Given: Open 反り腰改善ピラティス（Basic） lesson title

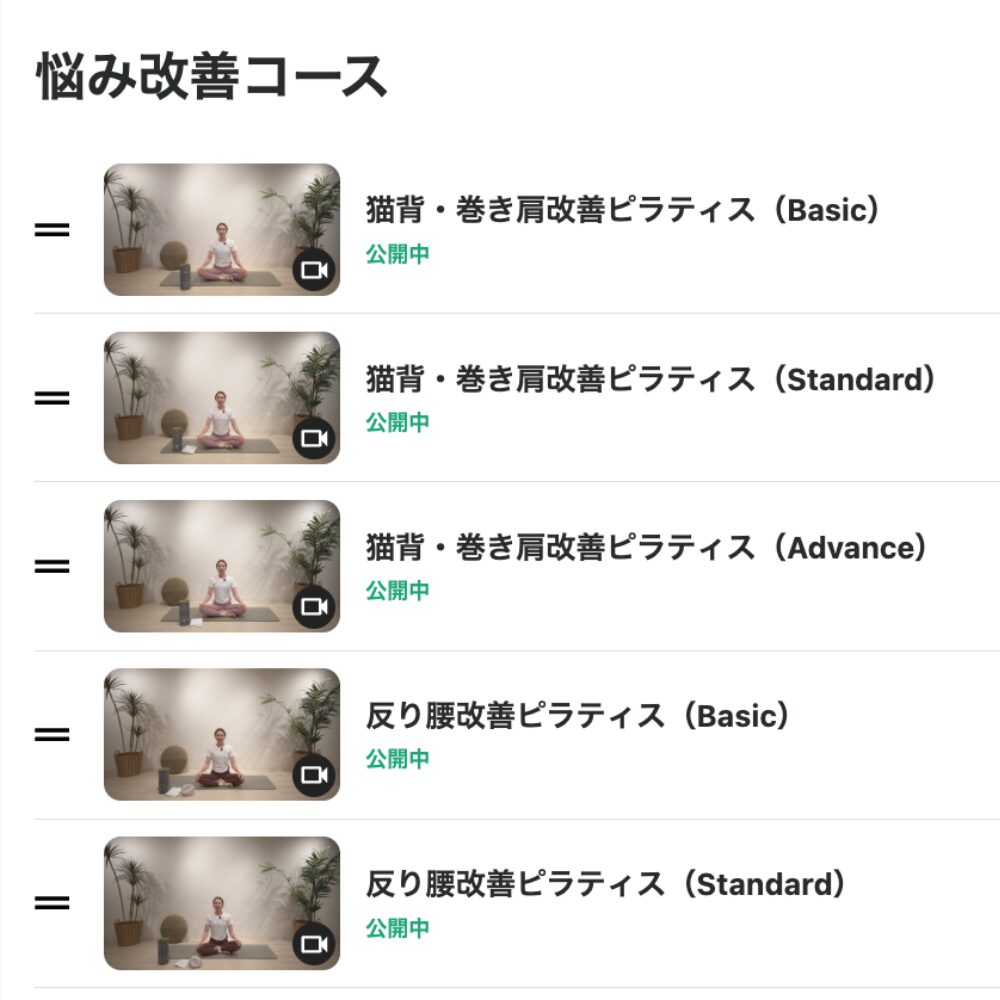Looking at the screenshot, I should point(577,716).
